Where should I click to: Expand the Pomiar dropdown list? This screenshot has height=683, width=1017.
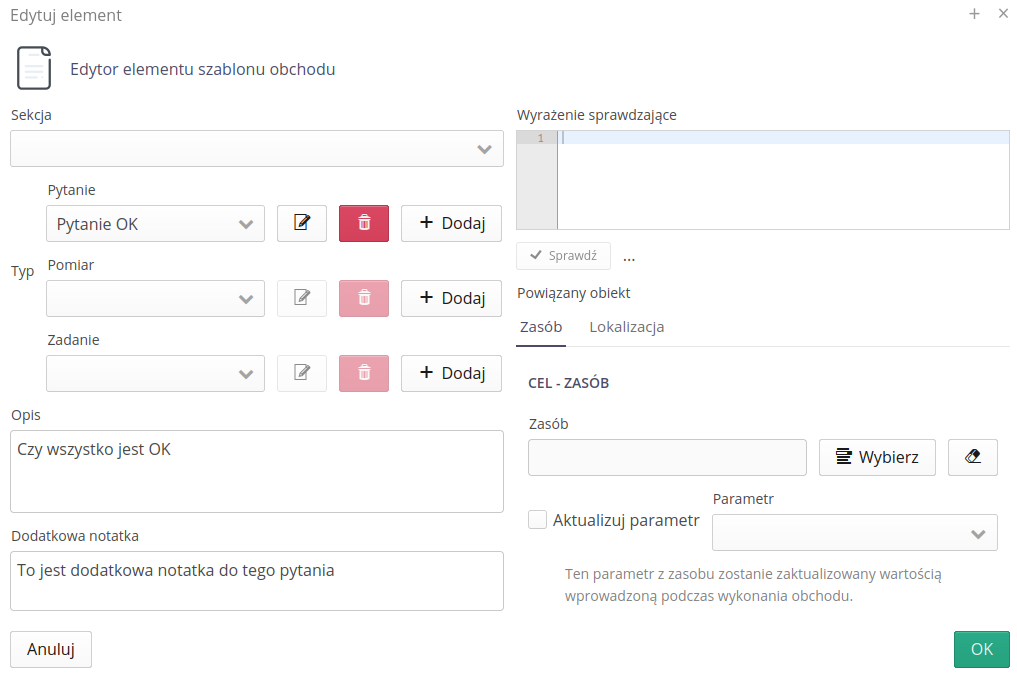click(155, 298)
